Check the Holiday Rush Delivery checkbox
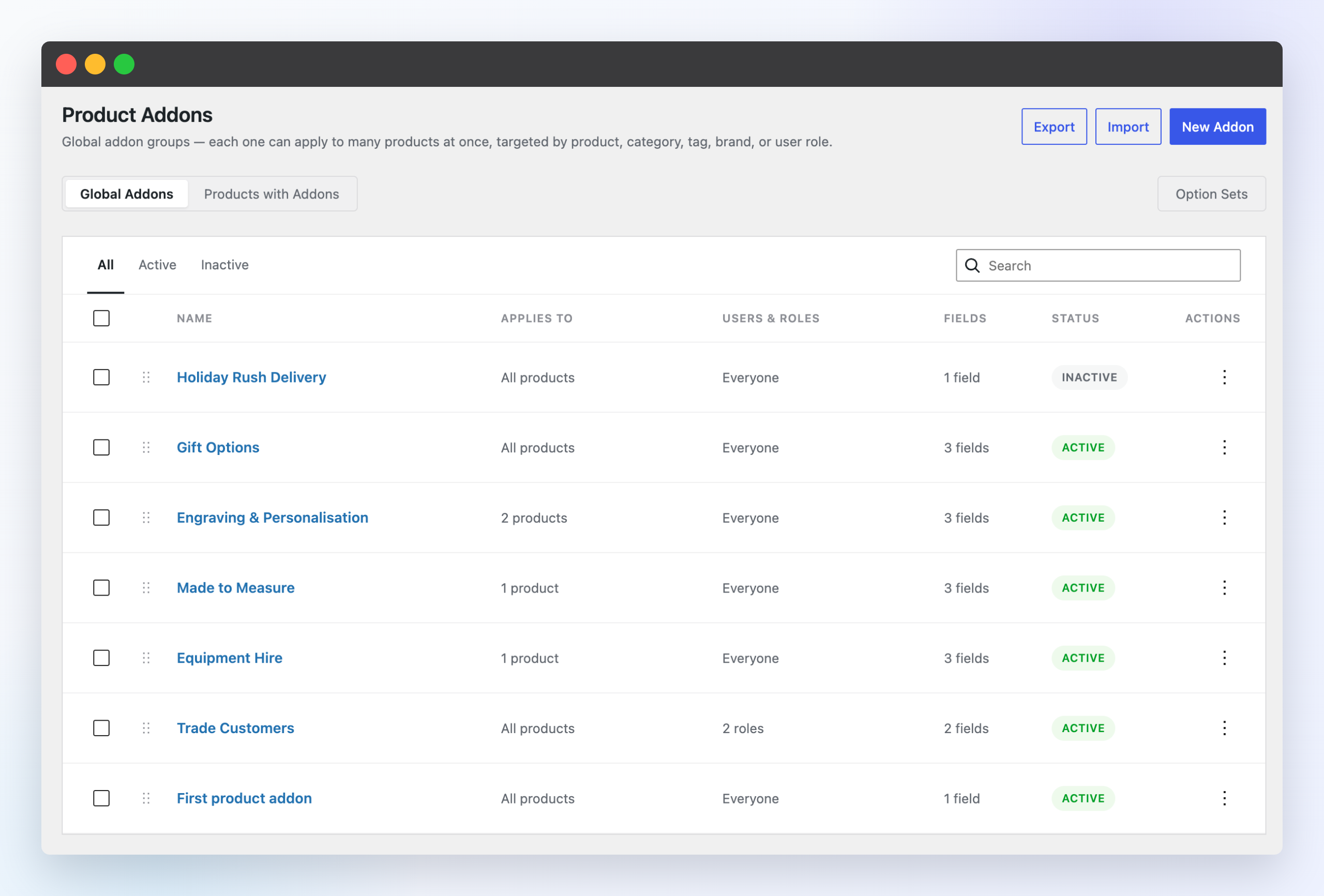This screenshot has height=896, width=1324. pyautogui.click(x=101, y=377)
